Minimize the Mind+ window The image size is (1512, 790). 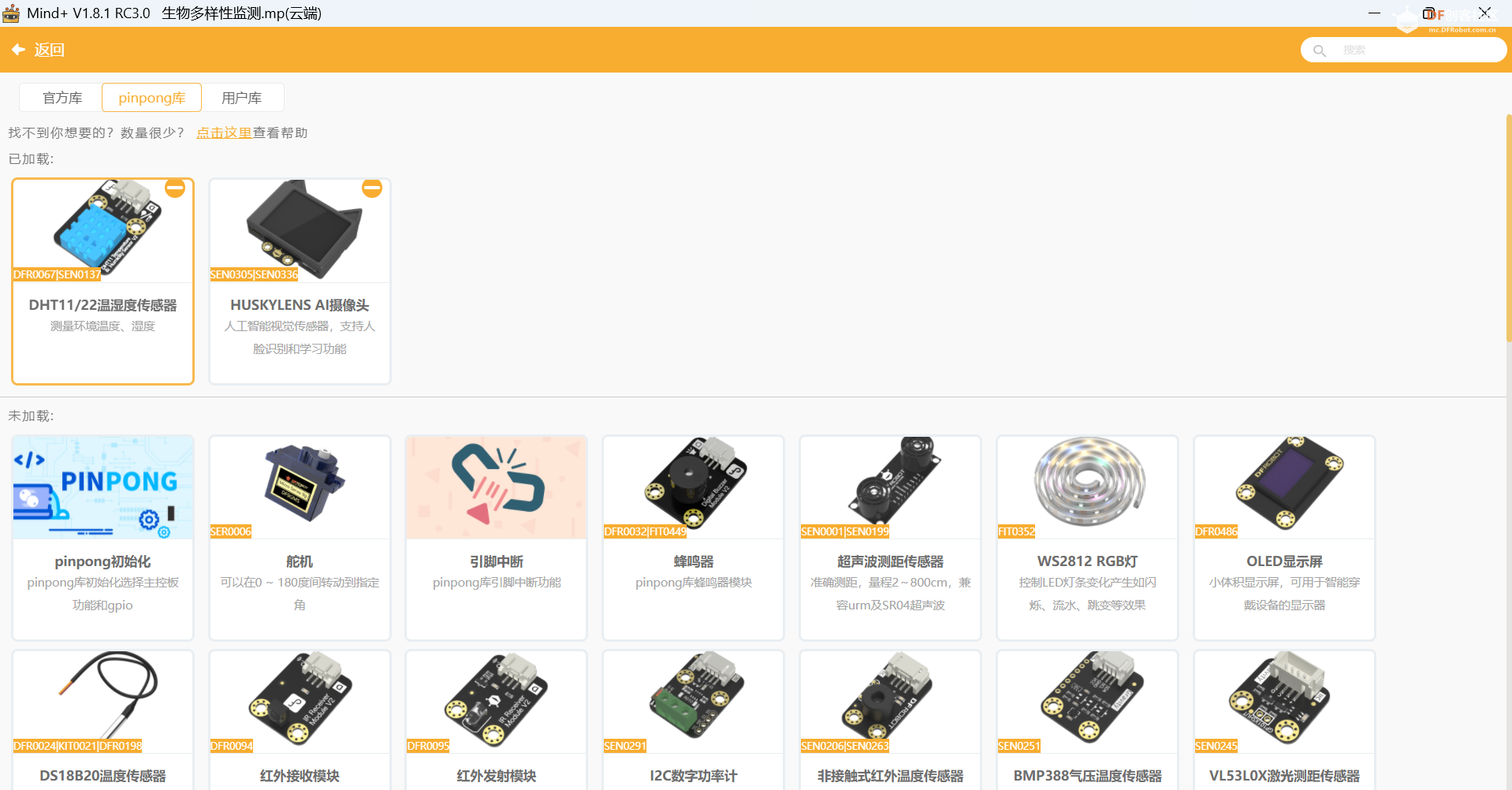coord(1374,13)
